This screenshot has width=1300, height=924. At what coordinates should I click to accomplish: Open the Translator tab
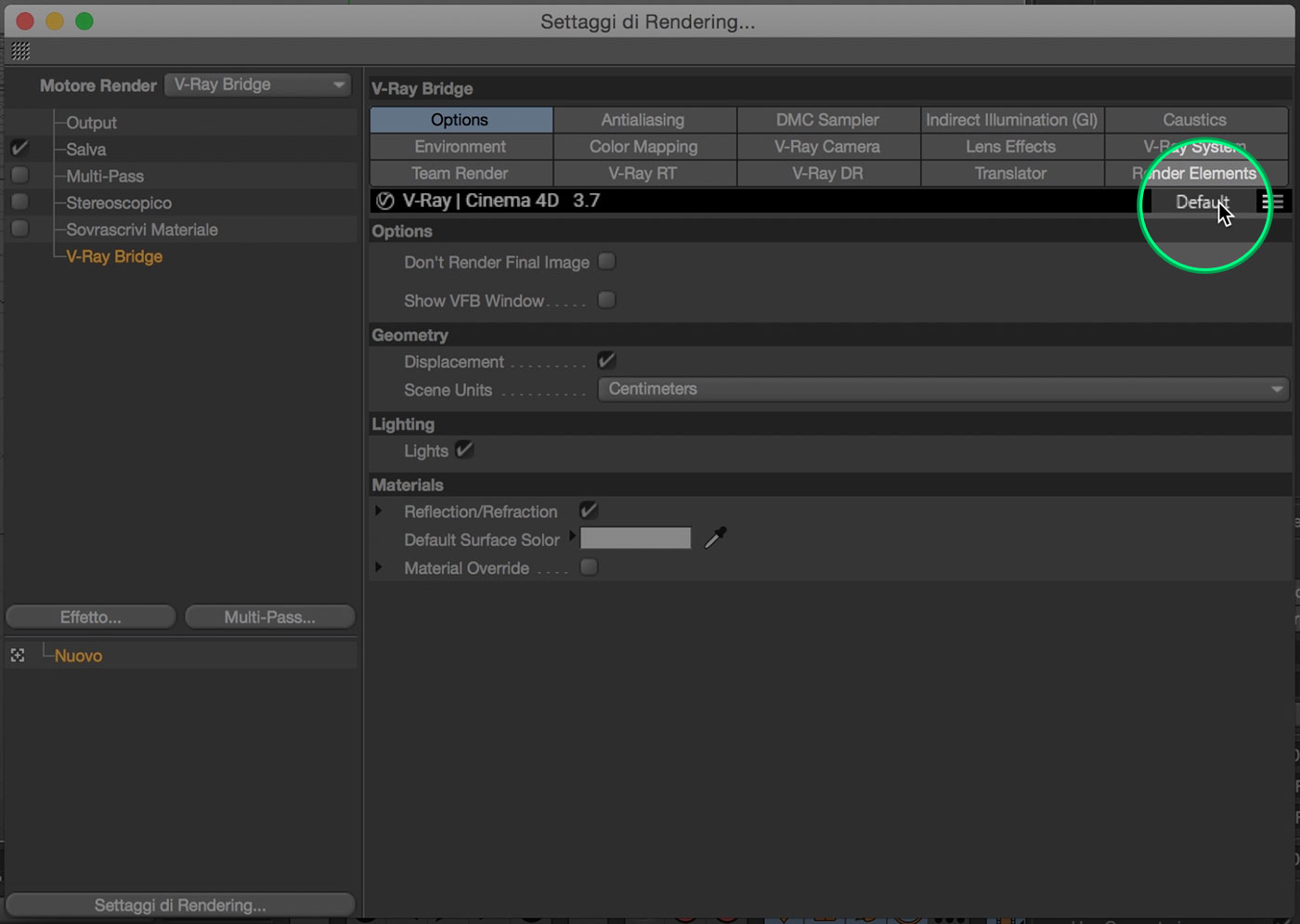point(1012,174)
